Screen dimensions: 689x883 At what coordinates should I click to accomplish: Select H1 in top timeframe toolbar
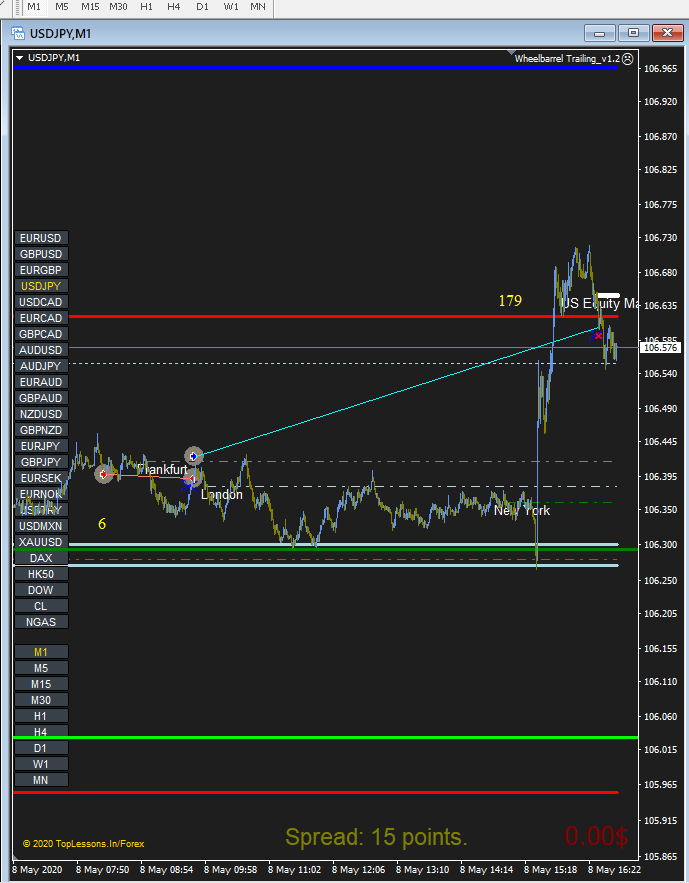[x=146, y=7]
